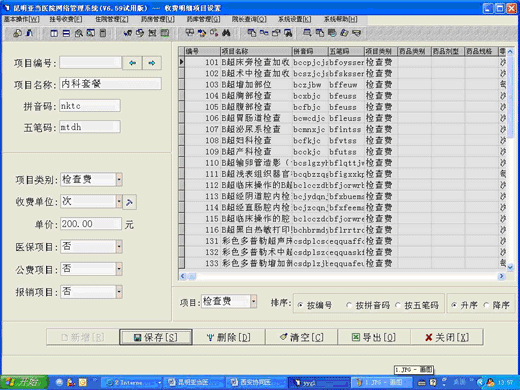520x390 pixels.
Task: Open the 系统帮助[H] menu
Action: [x=340, y=19]
